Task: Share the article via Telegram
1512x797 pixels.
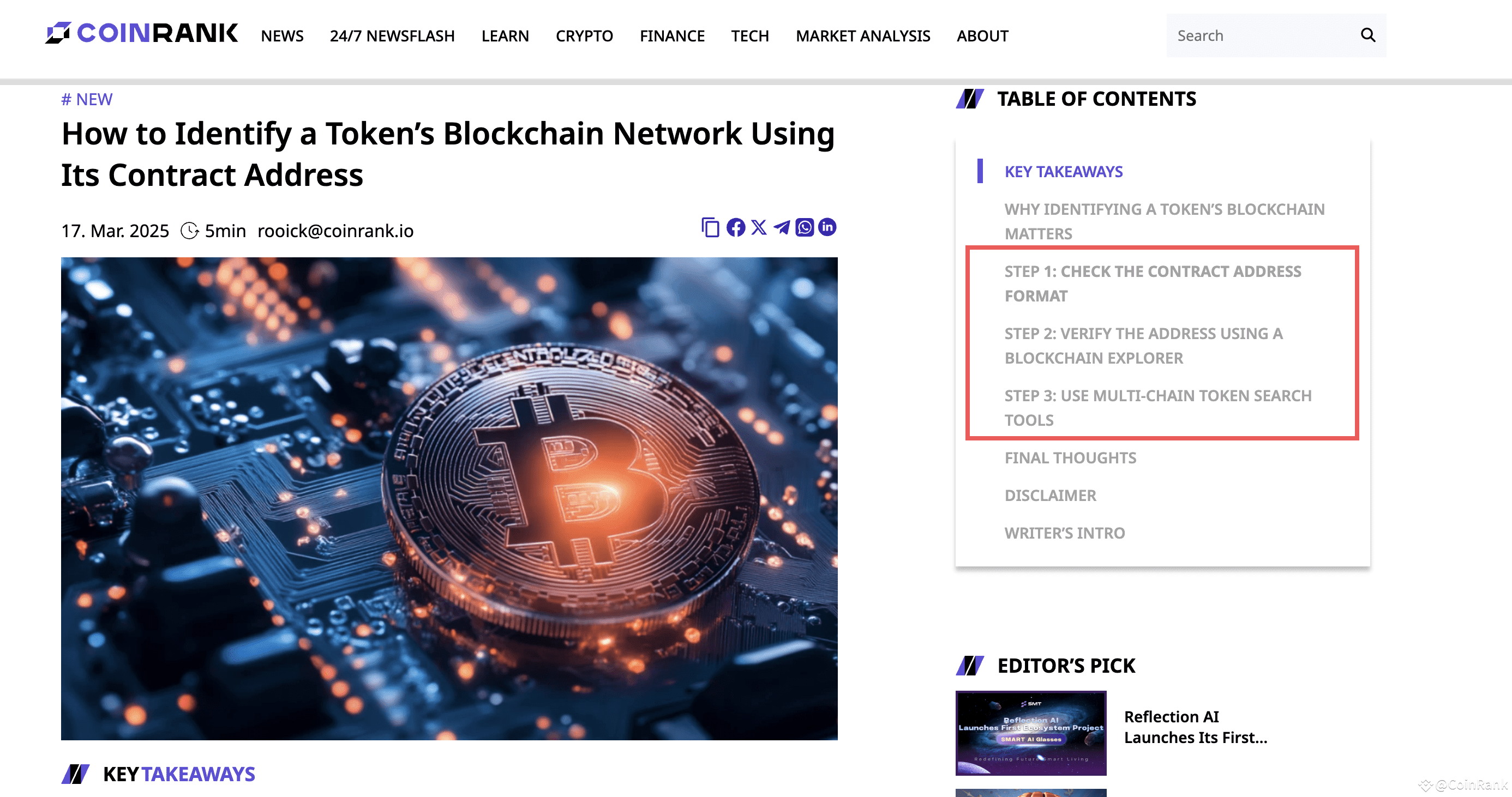Action: point(781,227)
